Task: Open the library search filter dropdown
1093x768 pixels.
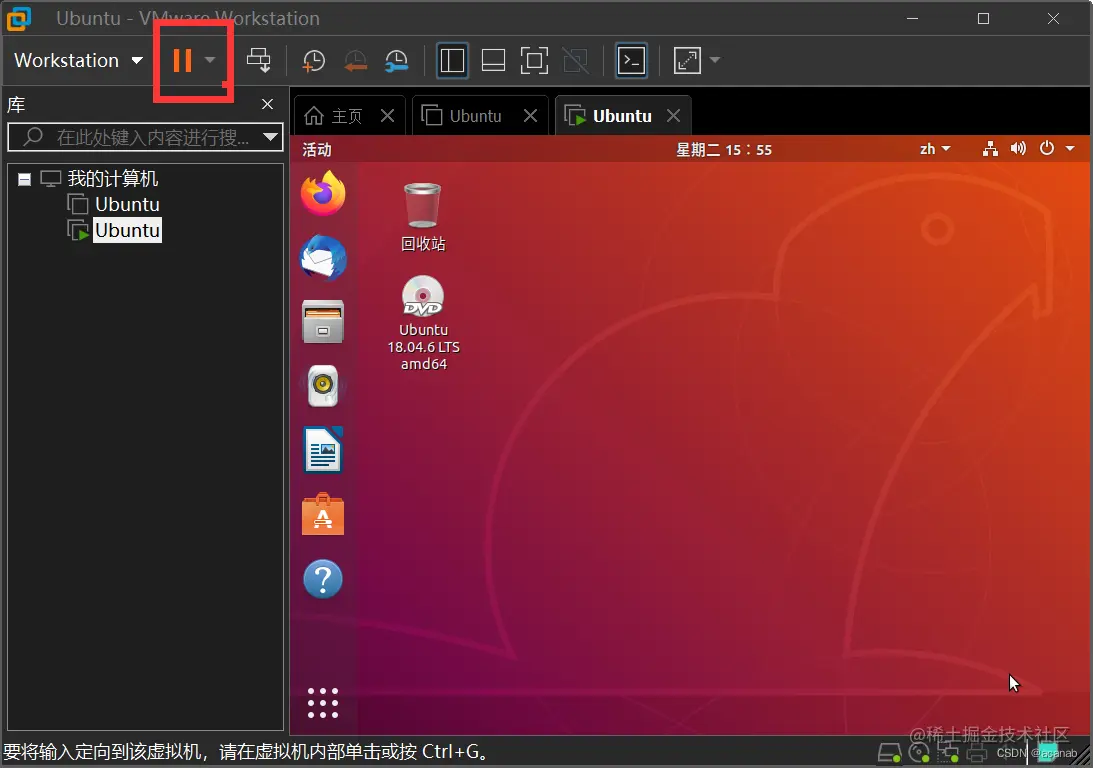Action: [x=270, y=137]
